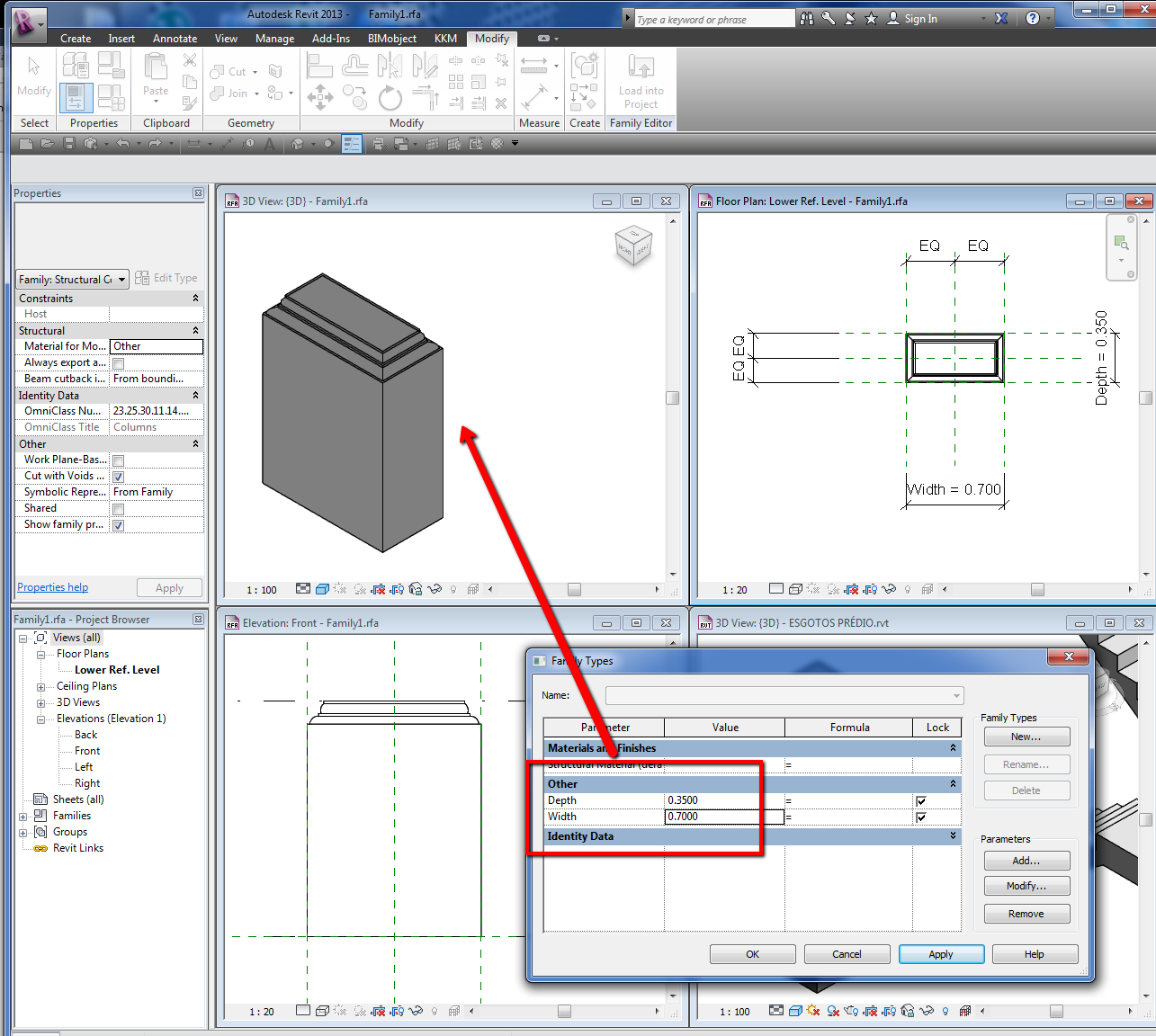This screenshot has width=1156, height=1036.
Task: Open the ViewCube in 3D view
Action: [633, 246]
